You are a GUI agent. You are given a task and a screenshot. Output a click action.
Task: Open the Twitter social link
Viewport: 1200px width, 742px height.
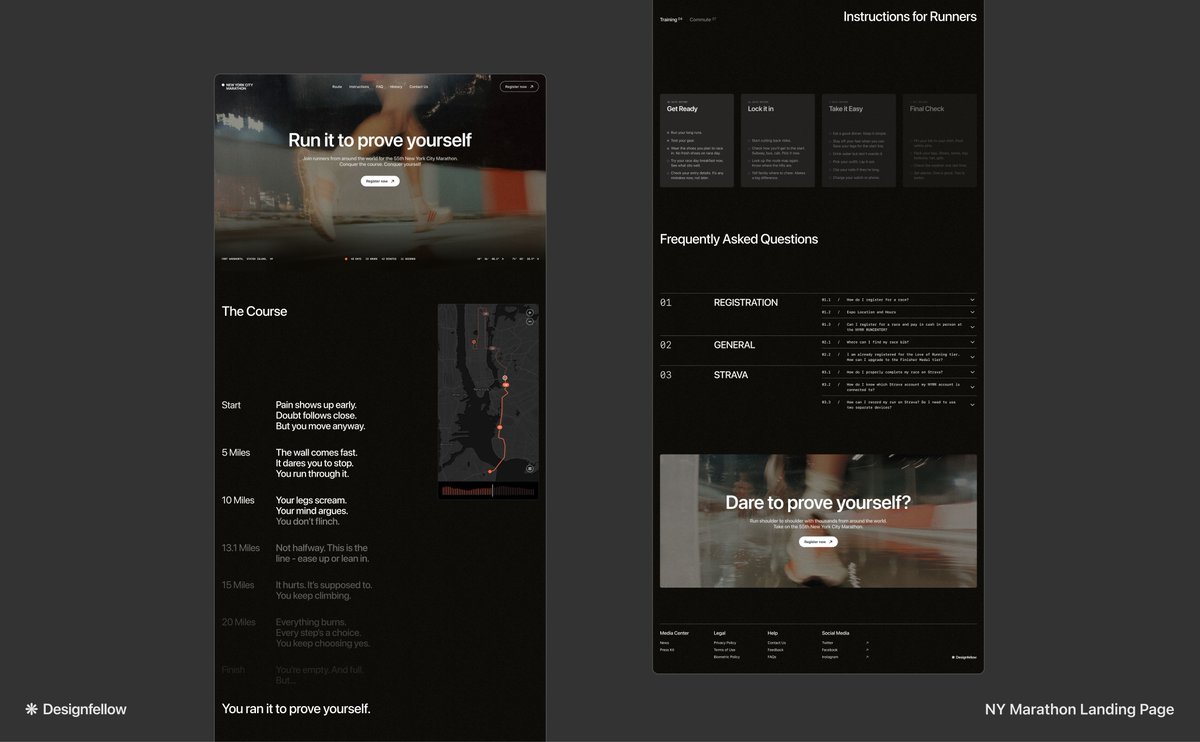pyautogui.click(x=827, y=643)
